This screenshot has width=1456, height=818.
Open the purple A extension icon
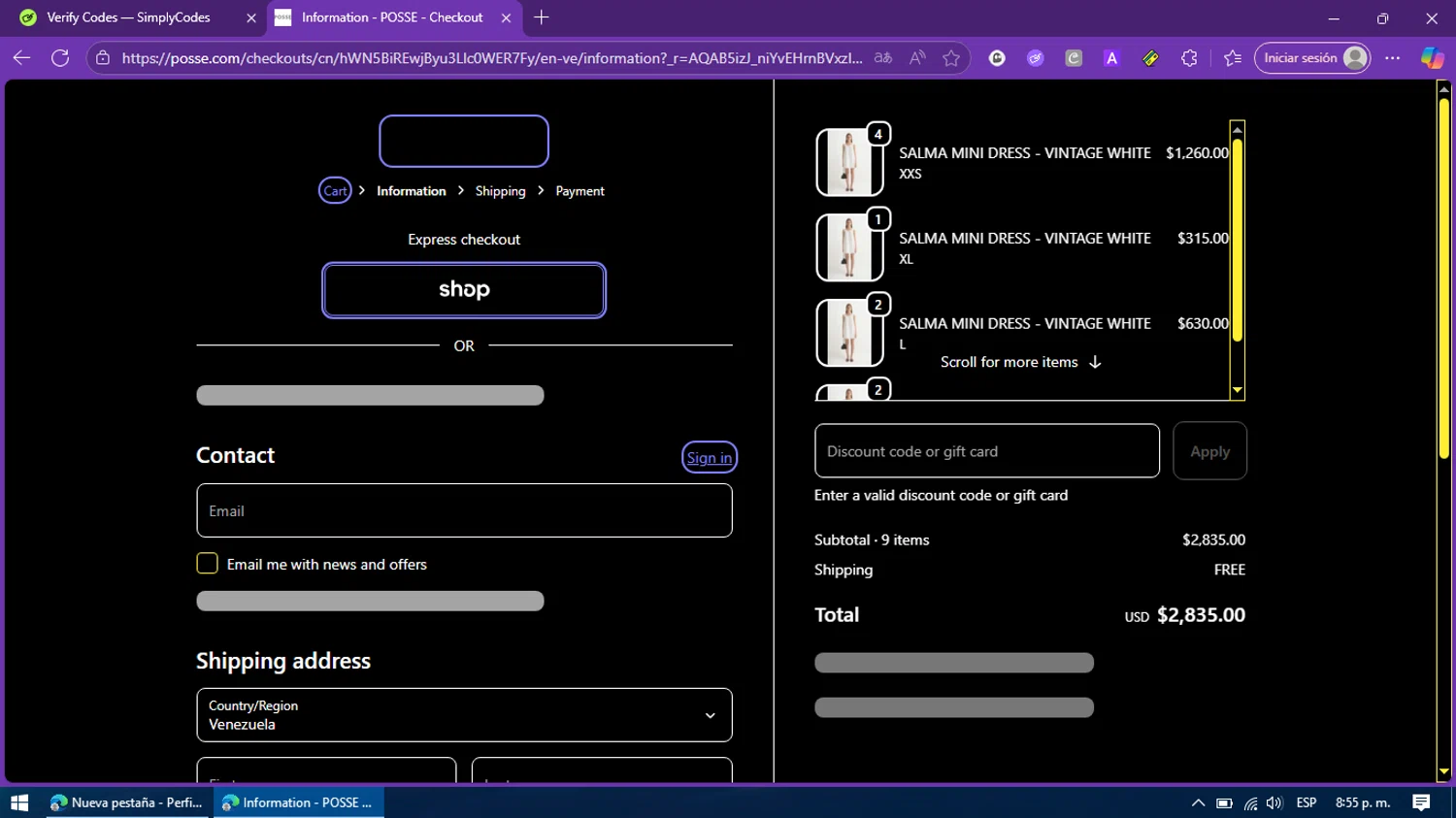coord(1112,58)
